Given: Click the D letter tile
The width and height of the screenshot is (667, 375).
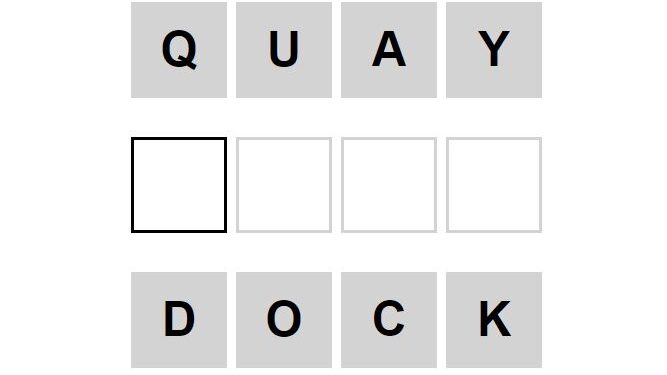Looking at the screenshot, I should (x=179, y=320).
